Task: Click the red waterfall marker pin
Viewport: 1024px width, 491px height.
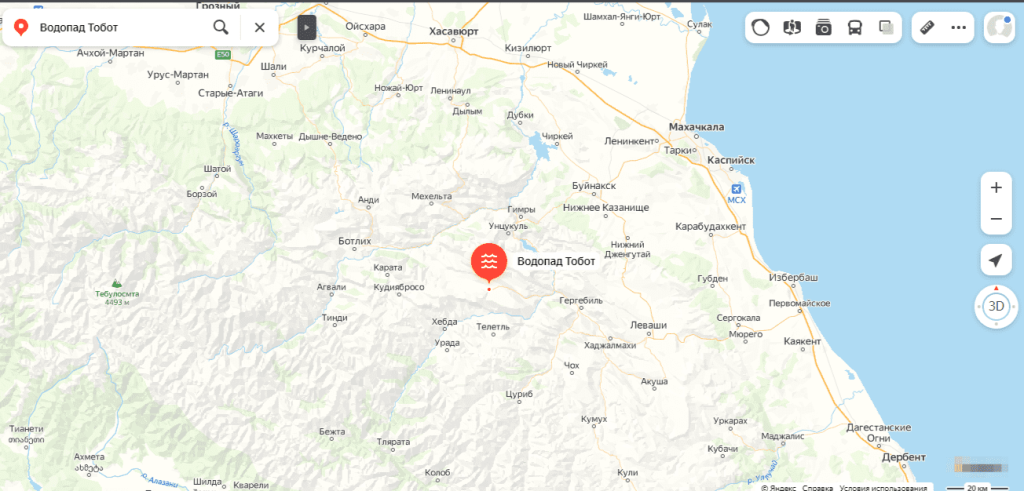Action: click(489, 263)
